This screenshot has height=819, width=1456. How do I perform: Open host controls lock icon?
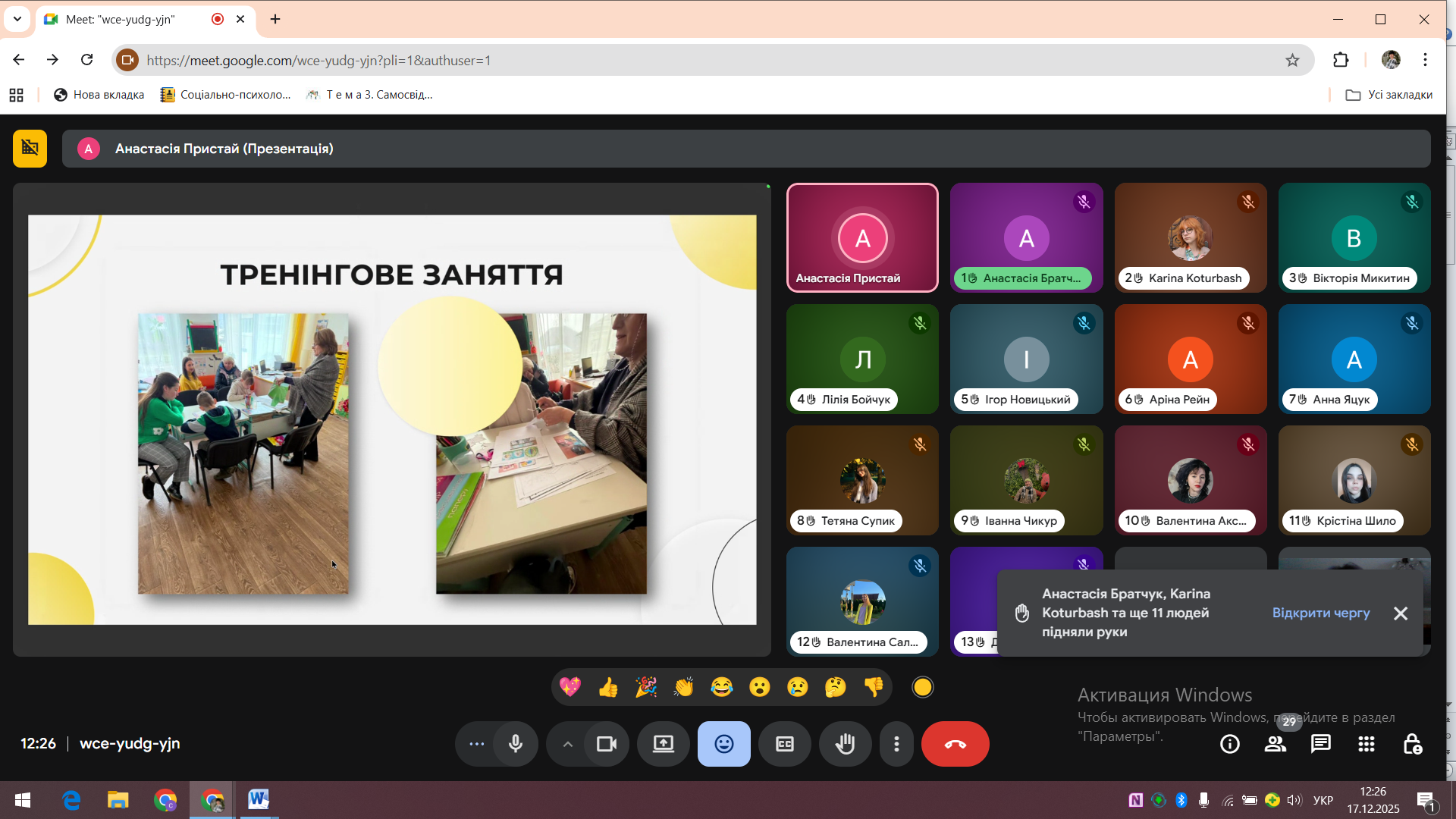(x=1412, y=744)
